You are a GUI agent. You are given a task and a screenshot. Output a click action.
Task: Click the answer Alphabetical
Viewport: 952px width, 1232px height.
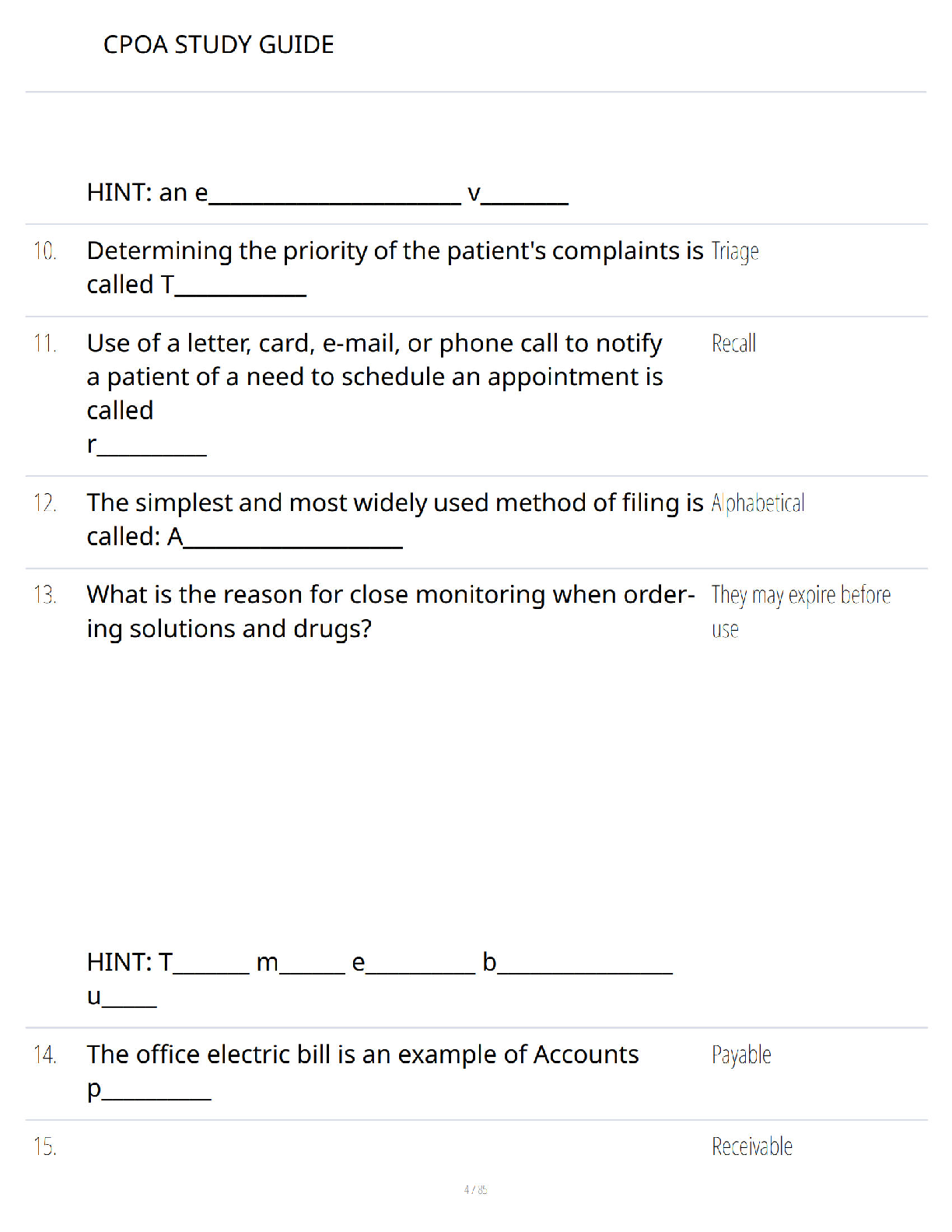tap(758, 502)
